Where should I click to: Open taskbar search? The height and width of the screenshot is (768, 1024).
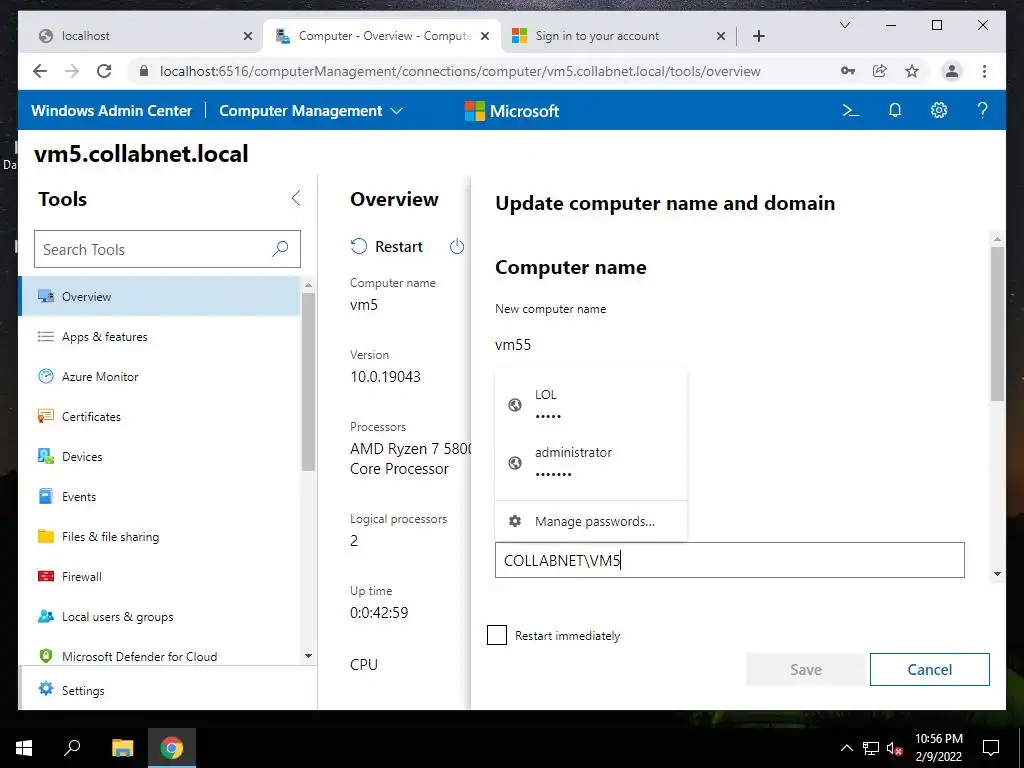coord(72,748)
